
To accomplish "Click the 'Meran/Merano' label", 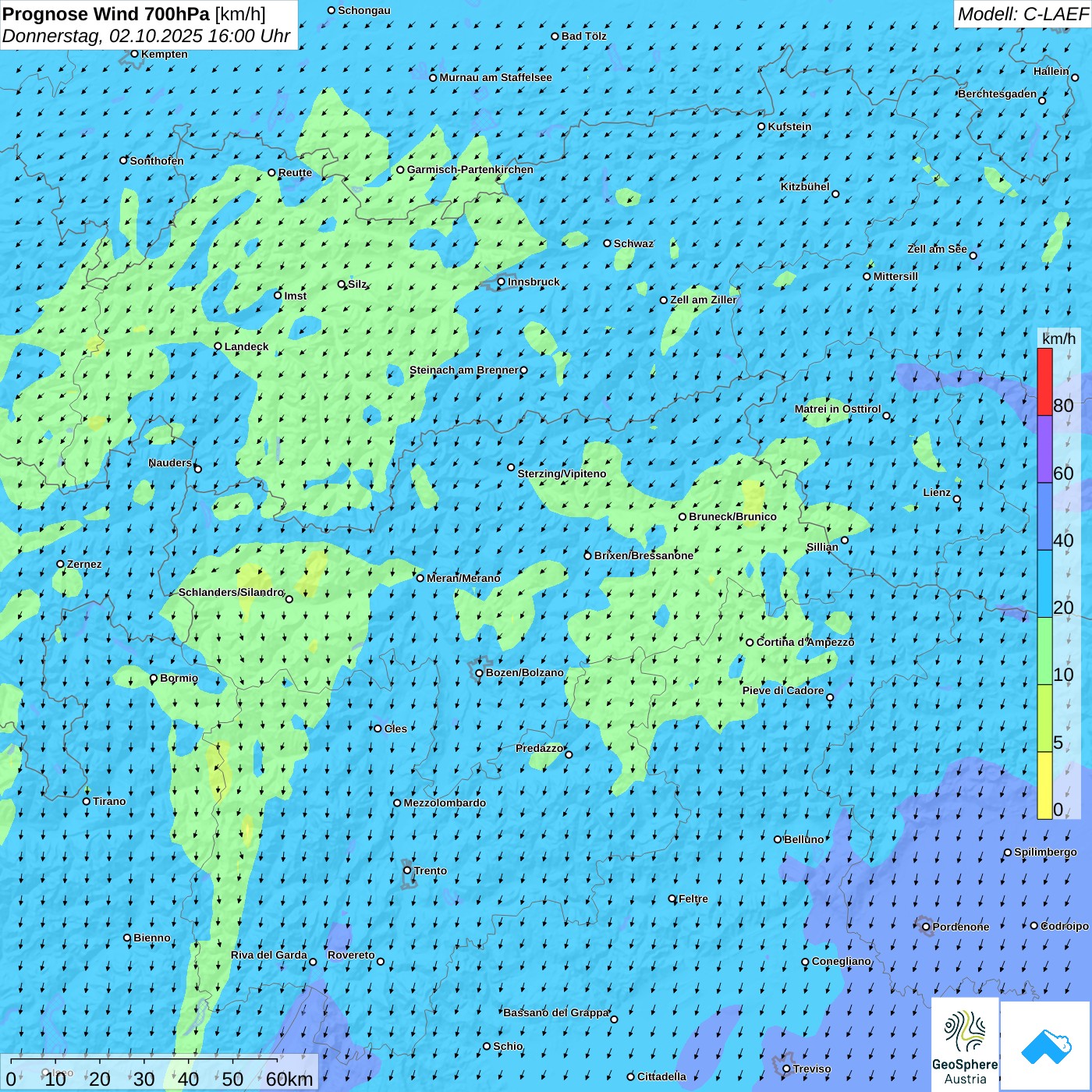I will pyautogui.click(x=463, y=578).
